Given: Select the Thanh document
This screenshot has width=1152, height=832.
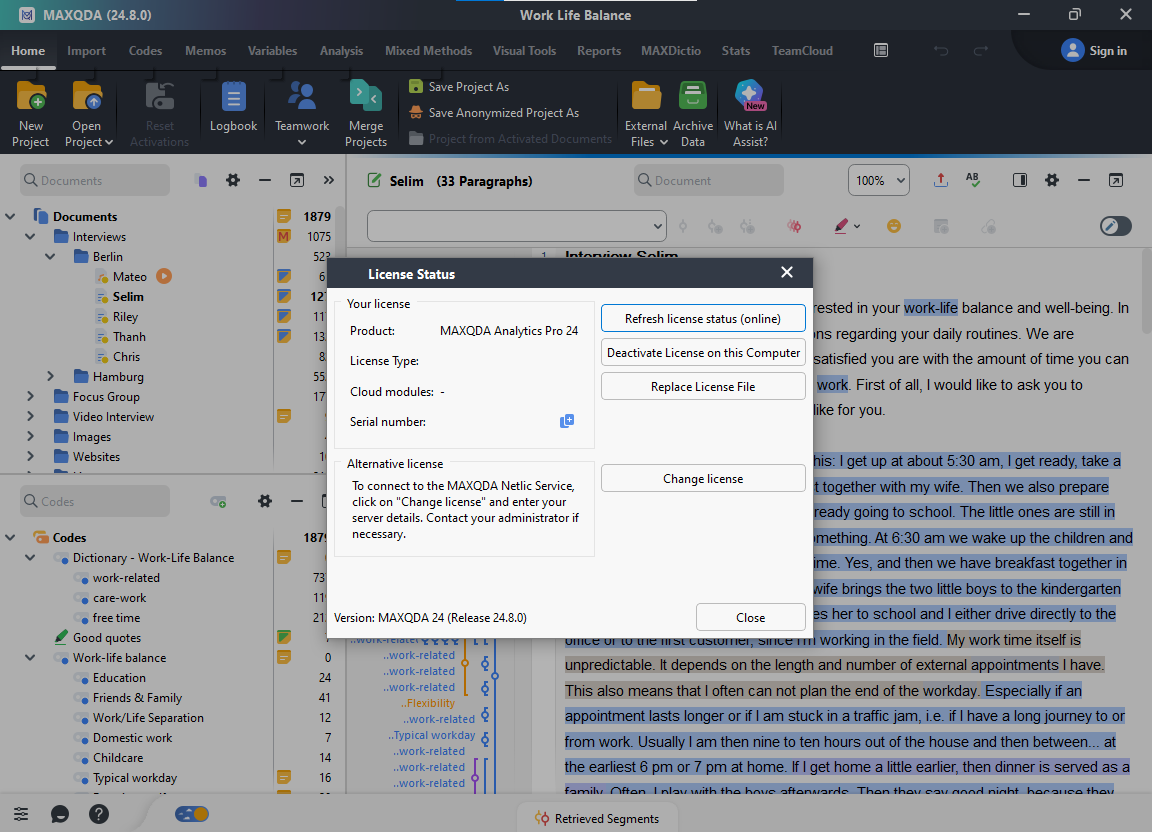Looking at the screenshot, I should pyautogui.click(x=129, y=337).
